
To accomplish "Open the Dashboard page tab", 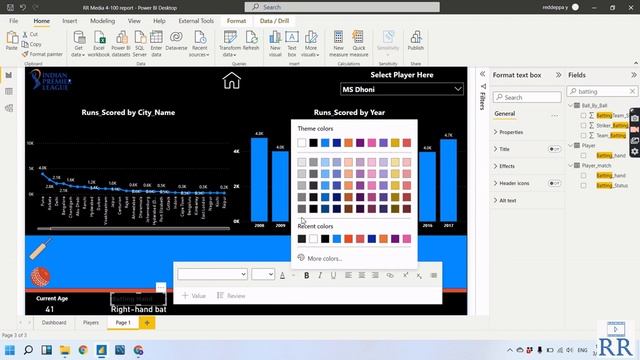I will (x=54, y=323).
